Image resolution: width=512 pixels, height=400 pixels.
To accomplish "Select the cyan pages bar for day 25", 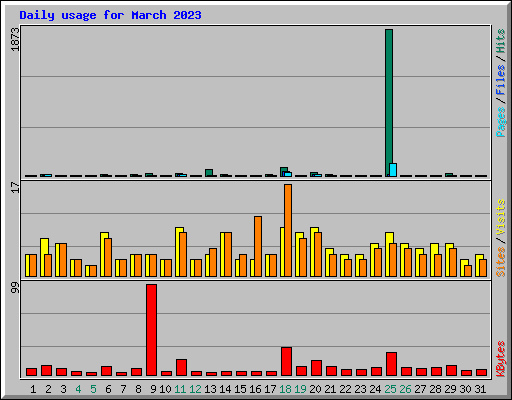I will (x=393, y=170).
